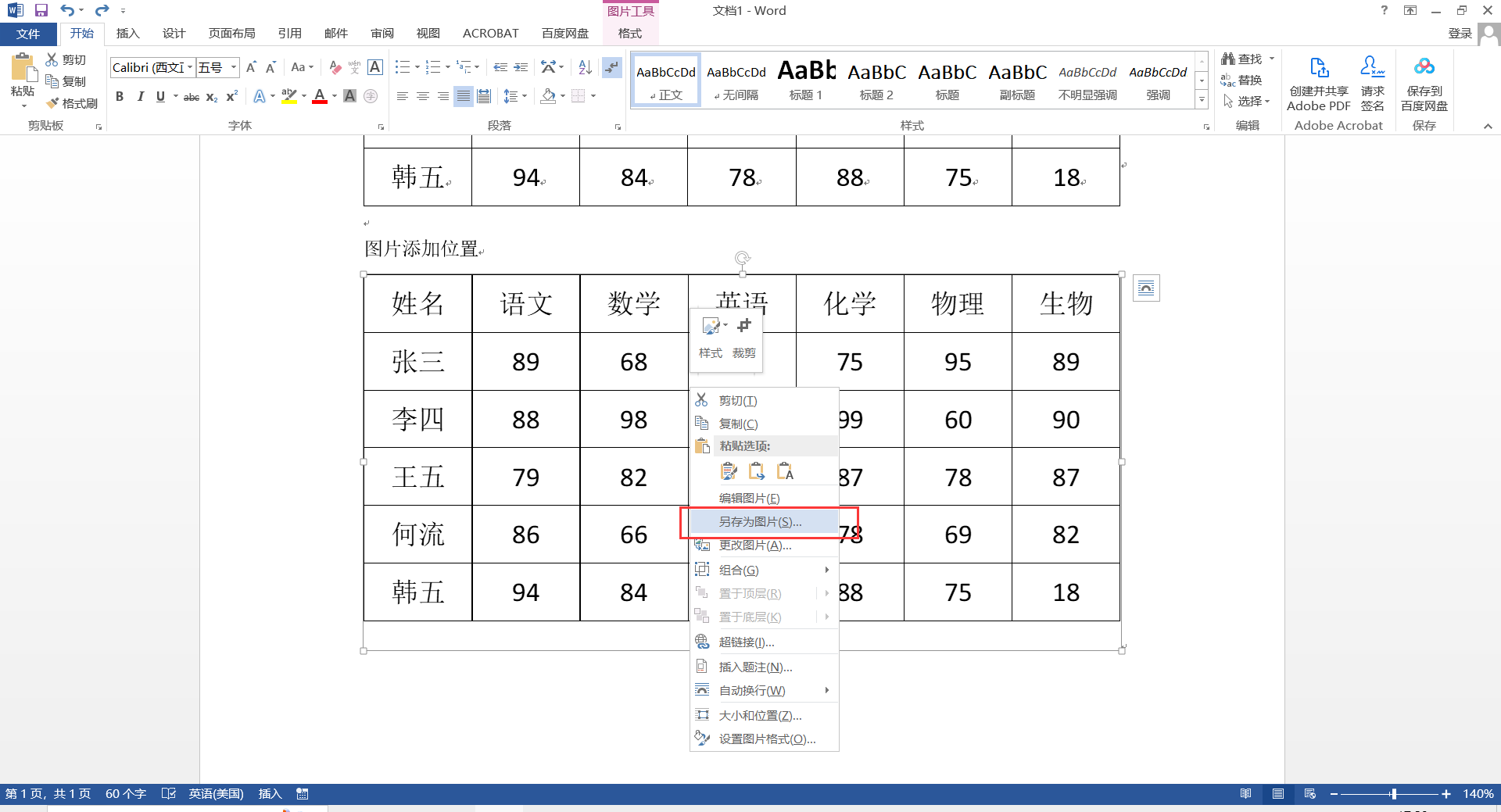Click the red font color button
Viewport: 1501px width, 812px height.
tap(320, 96)
